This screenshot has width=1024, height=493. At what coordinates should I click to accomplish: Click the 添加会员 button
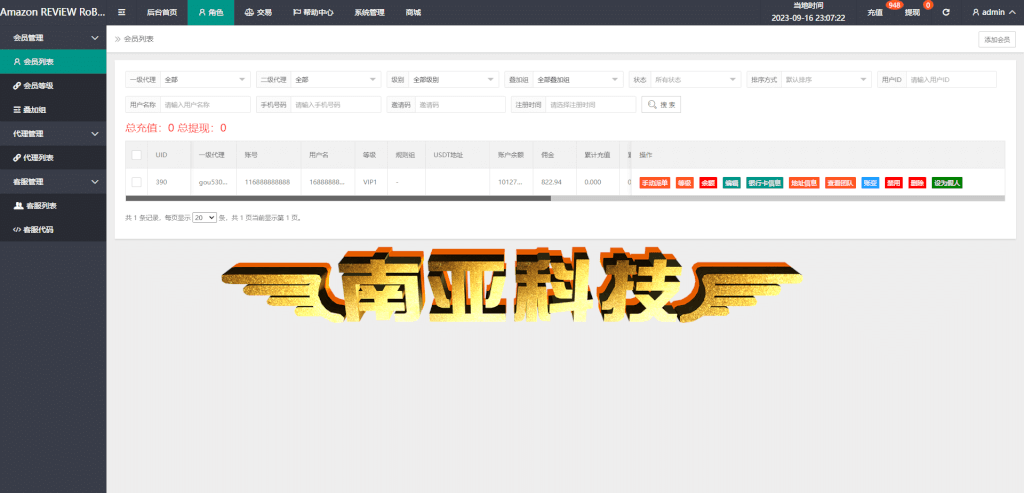click(997, 39)
